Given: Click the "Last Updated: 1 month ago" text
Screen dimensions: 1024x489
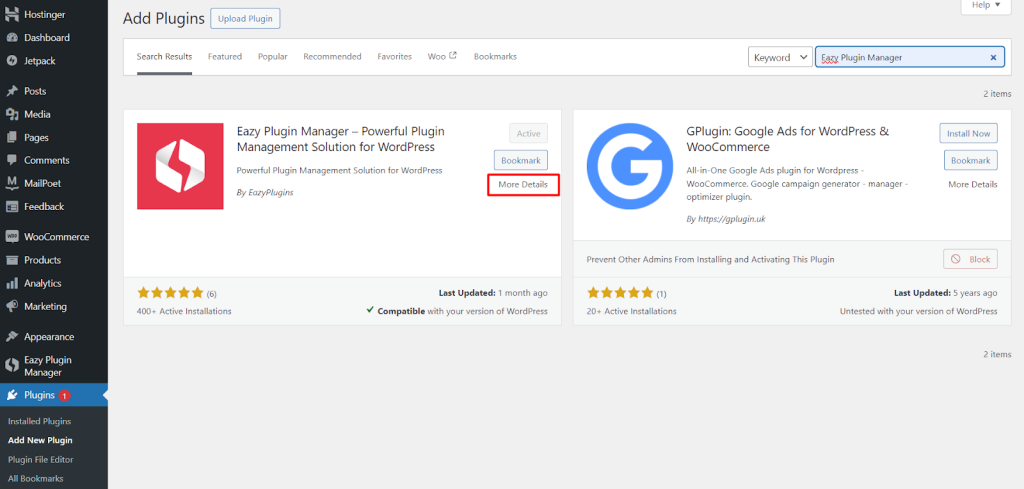Looking at the screenshot, I should pyautogui.click(x=494, y=293).
